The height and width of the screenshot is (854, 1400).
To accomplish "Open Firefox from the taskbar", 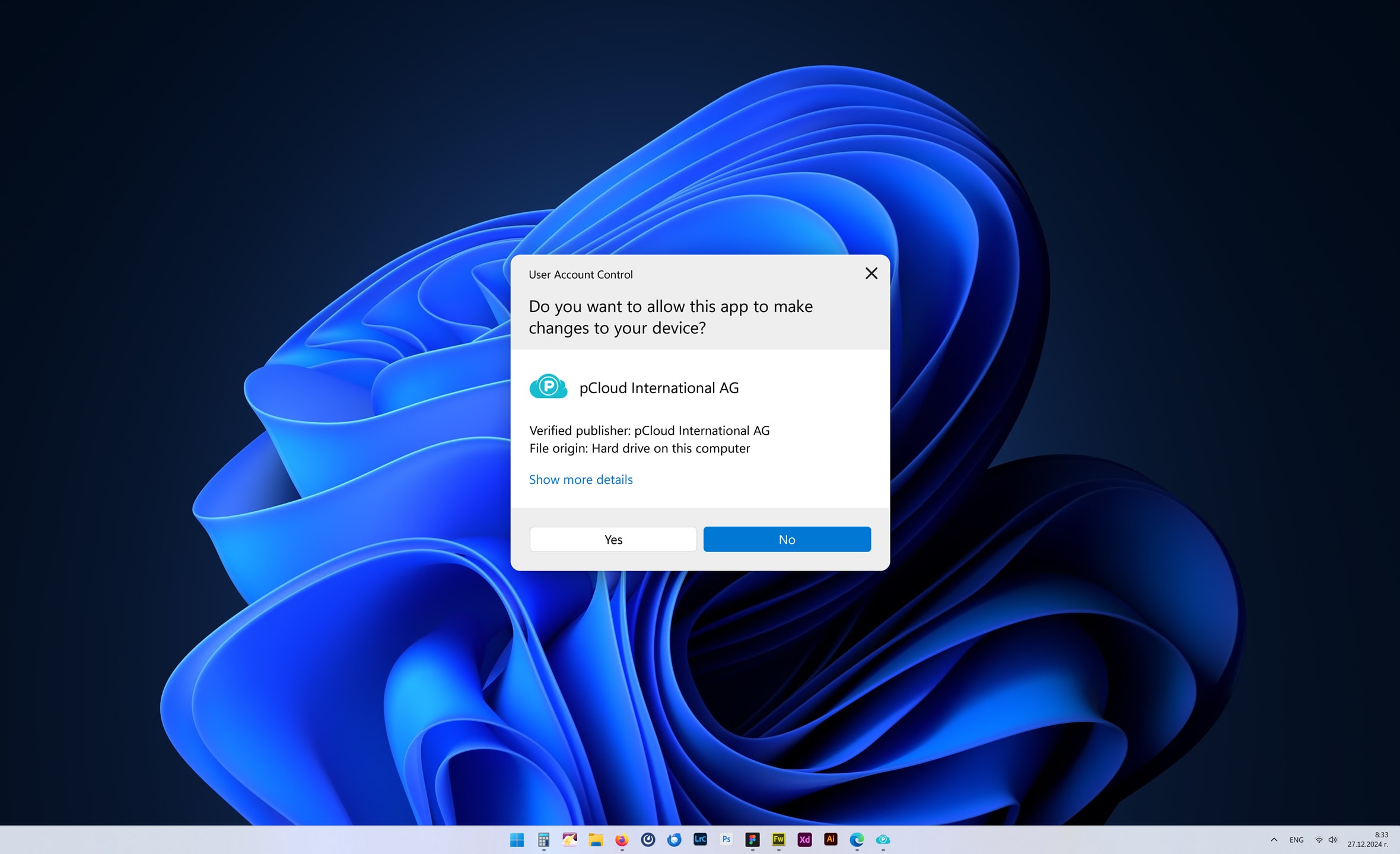I will click(x=621, y=840).
